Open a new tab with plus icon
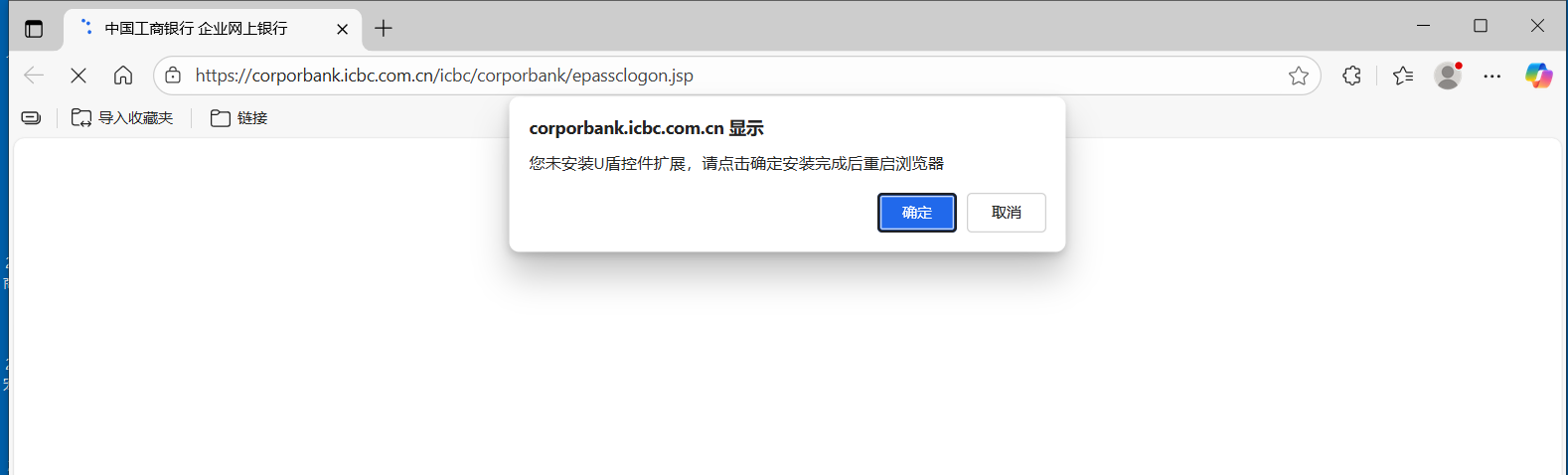The height and width of the screenshot is (475, 1568). pyautogui.click(x=384, y=29)
